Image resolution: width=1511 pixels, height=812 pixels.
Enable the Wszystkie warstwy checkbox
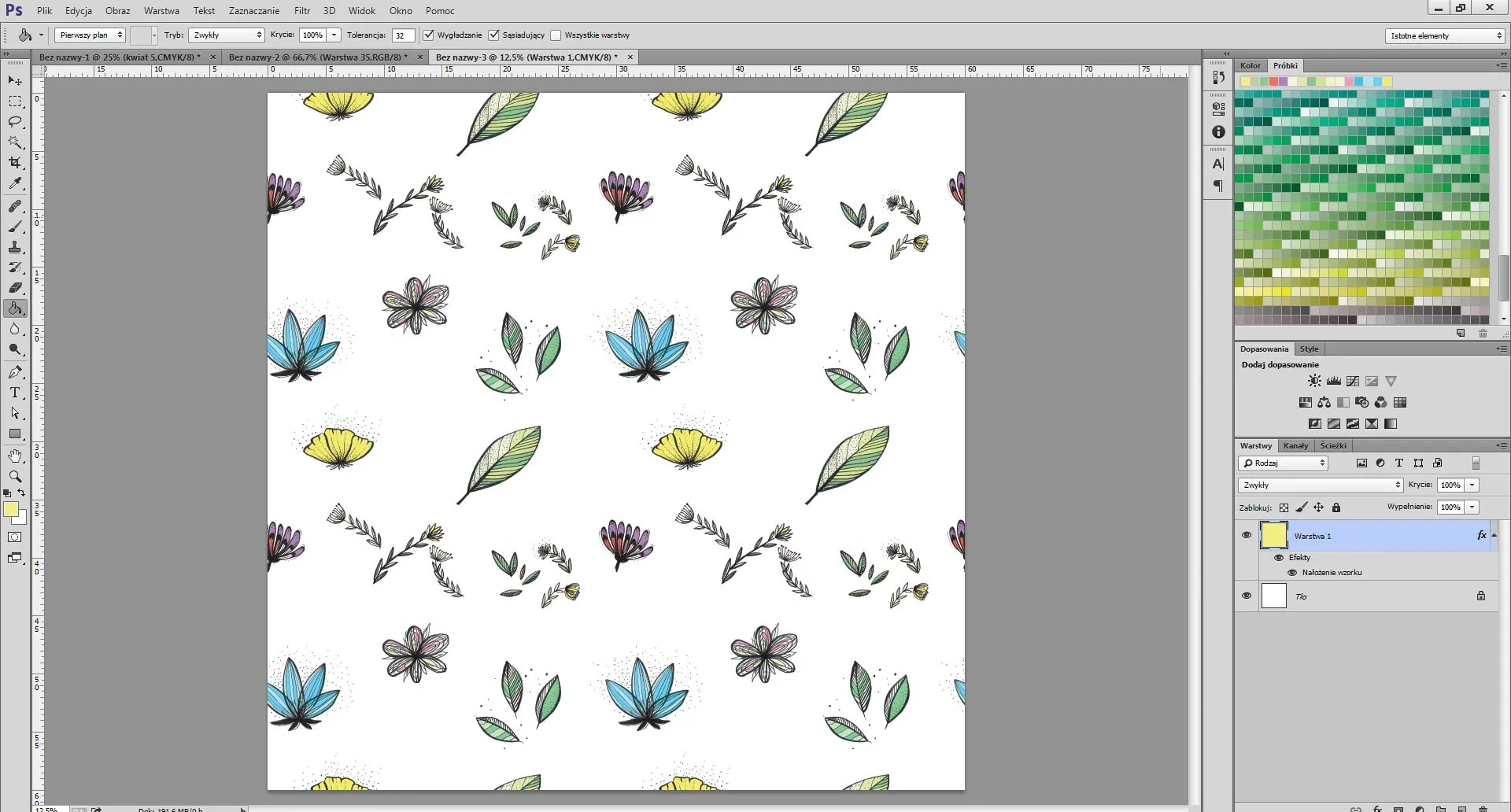pos(556,35)
